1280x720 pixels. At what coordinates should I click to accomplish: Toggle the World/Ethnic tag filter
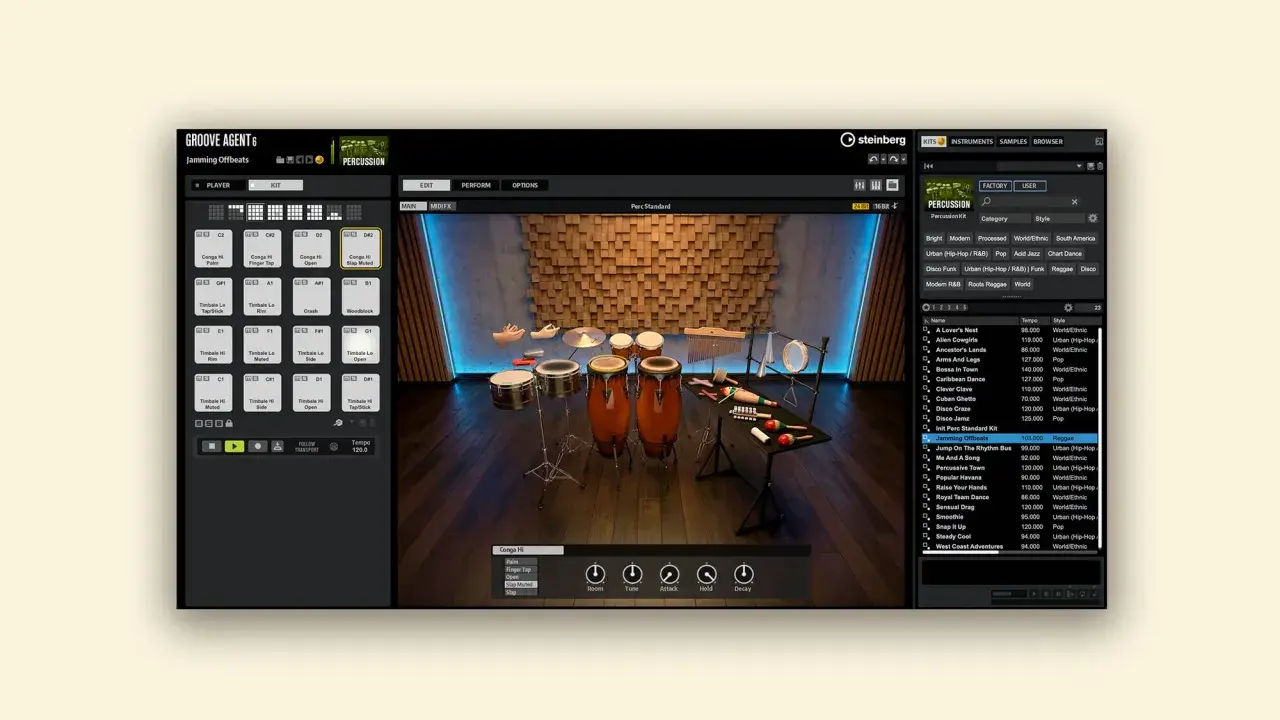coord(1031,238)
